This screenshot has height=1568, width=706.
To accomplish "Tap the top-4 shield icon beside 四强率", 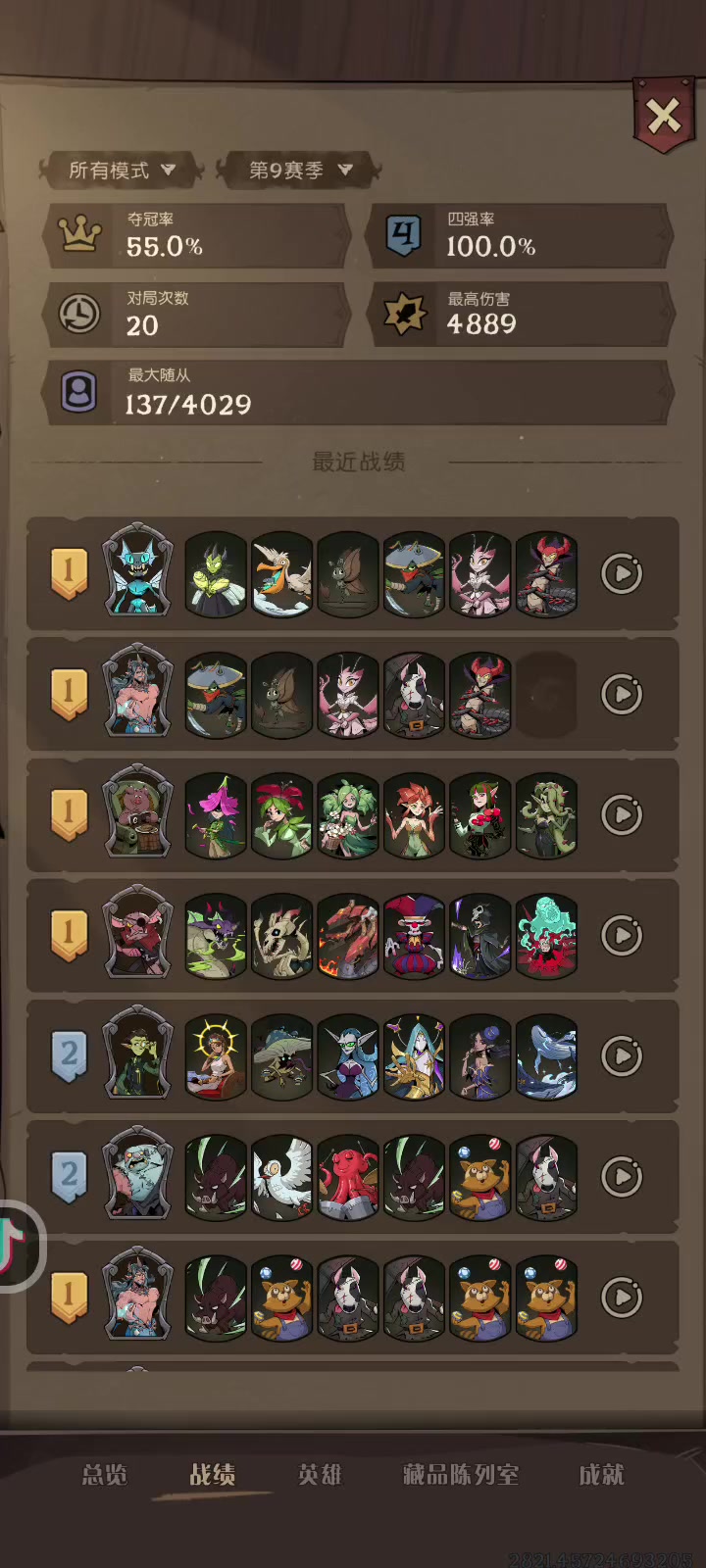I will pos(403,235).
